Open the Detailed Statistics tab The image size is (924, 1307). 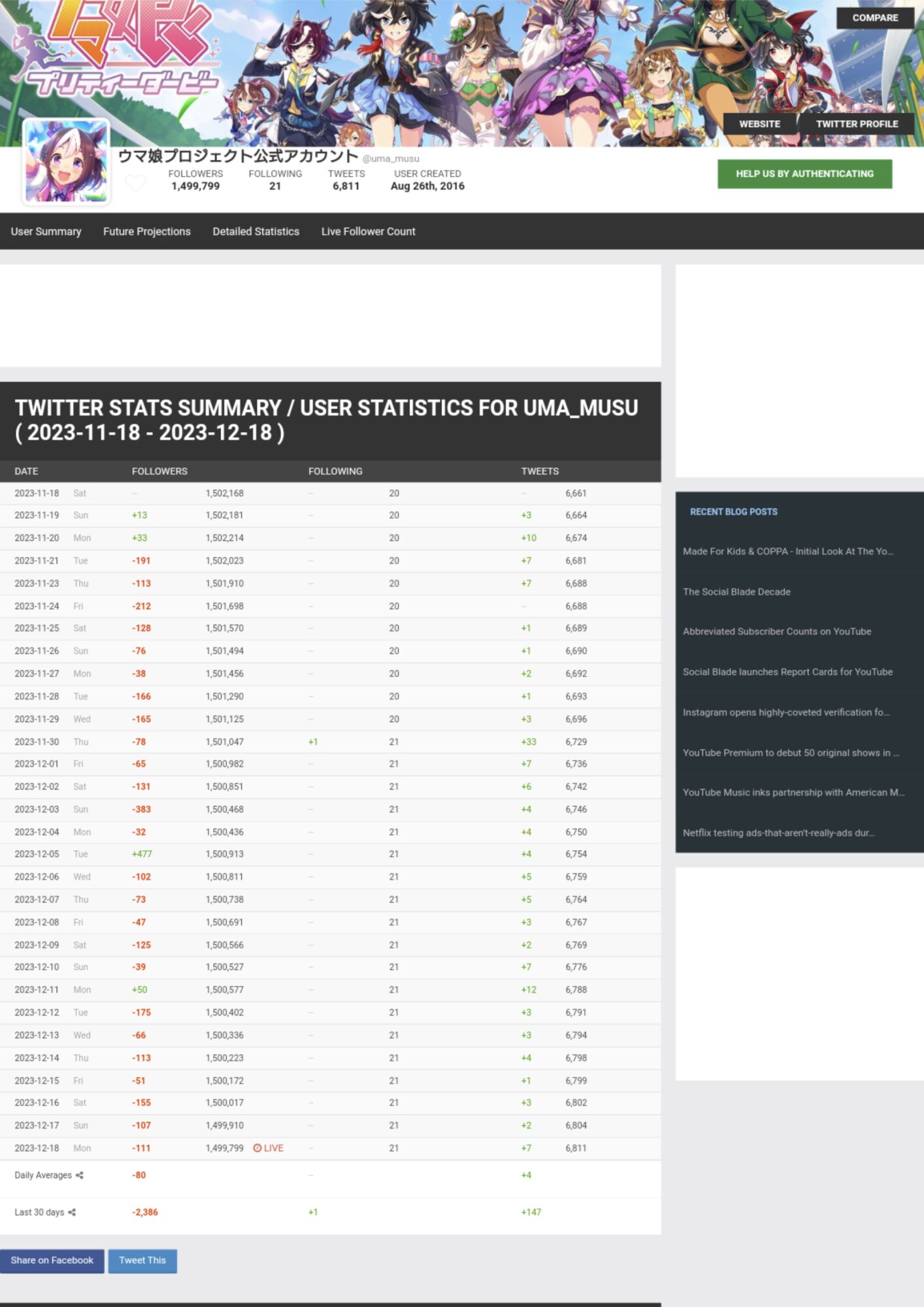pyautogui.click(x=256, y=231)
